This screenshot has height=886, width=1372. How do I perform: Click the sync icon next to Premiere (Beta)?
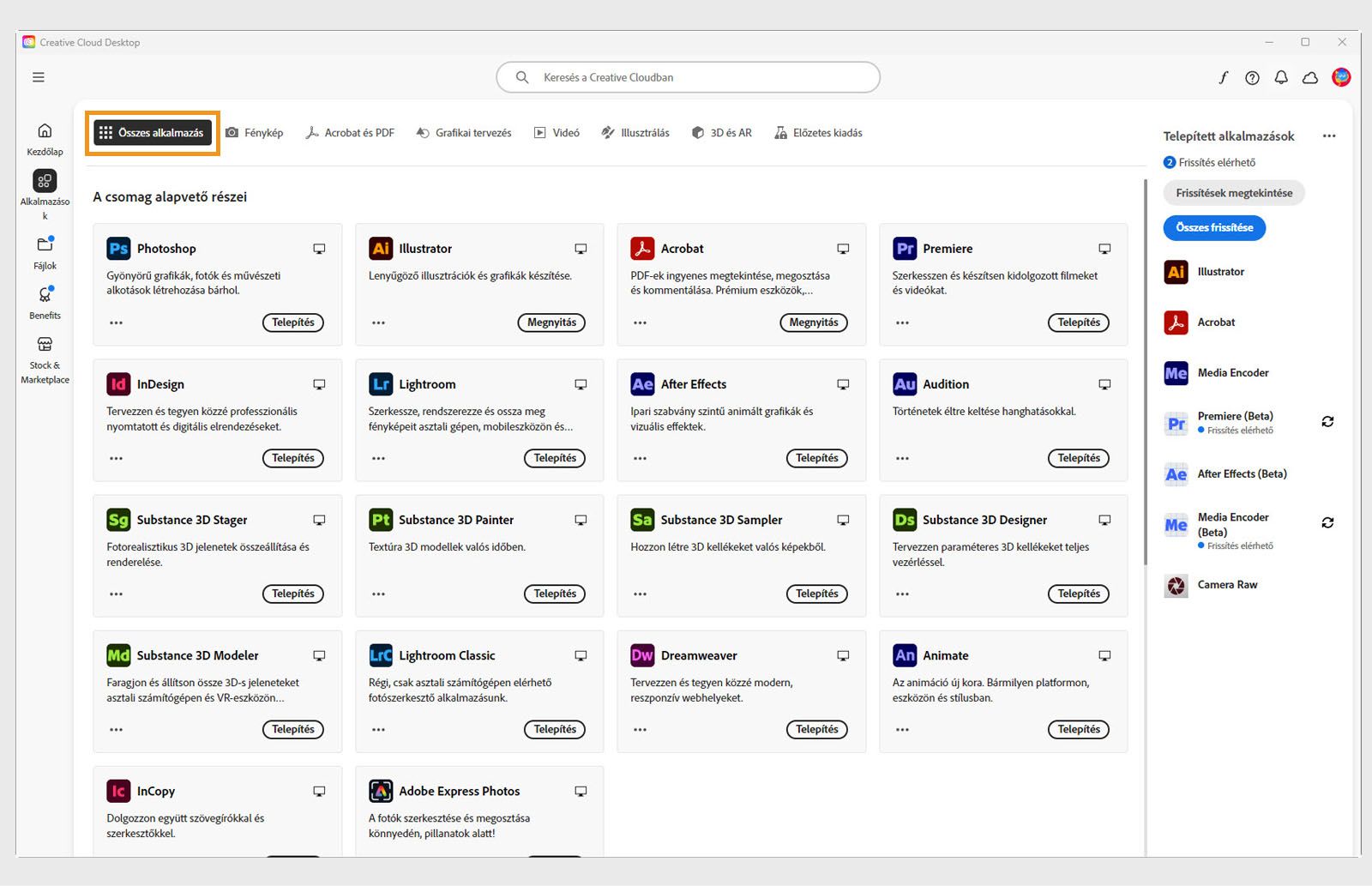pos(1327,421)
